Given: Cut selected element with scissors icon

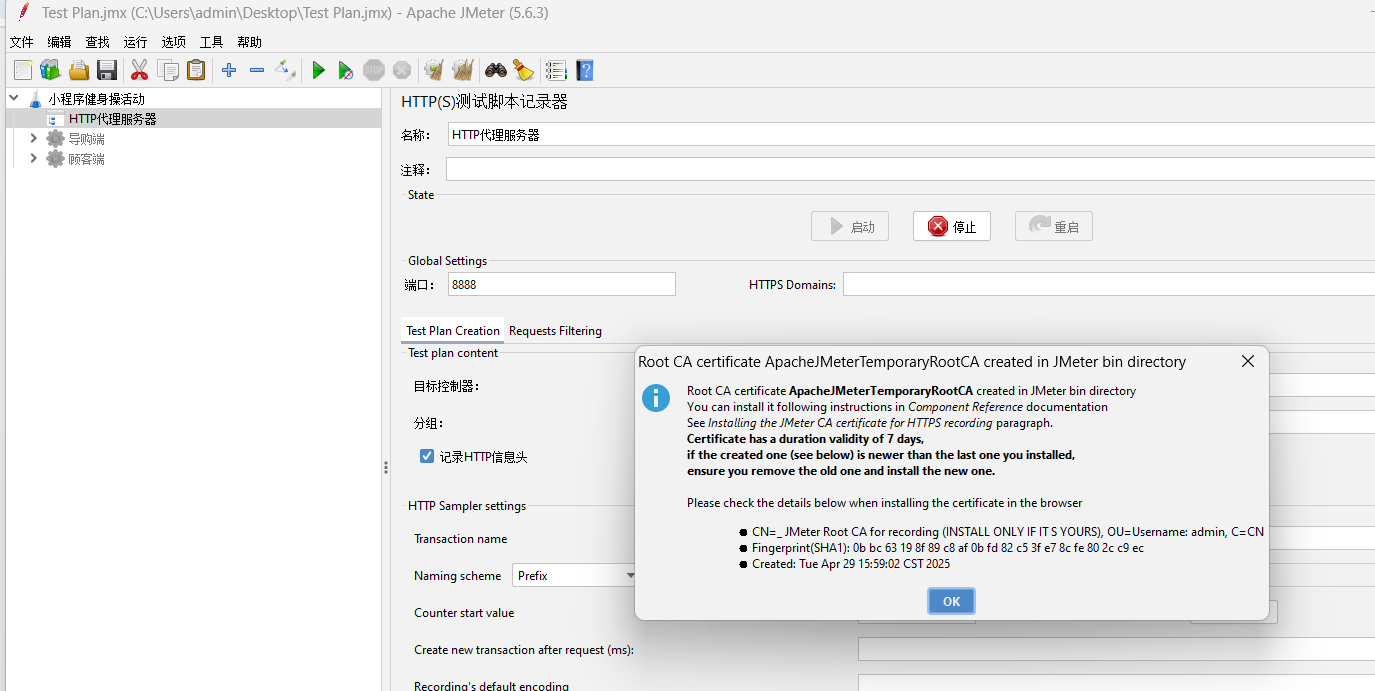Looking at the screenshot, I should click(139, 70).
